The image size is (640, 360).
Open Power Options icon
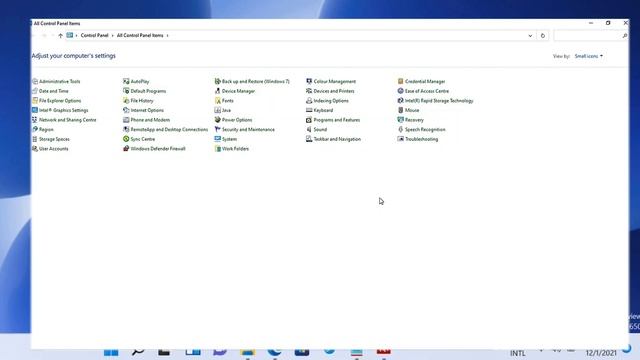[x=218, y=120]
